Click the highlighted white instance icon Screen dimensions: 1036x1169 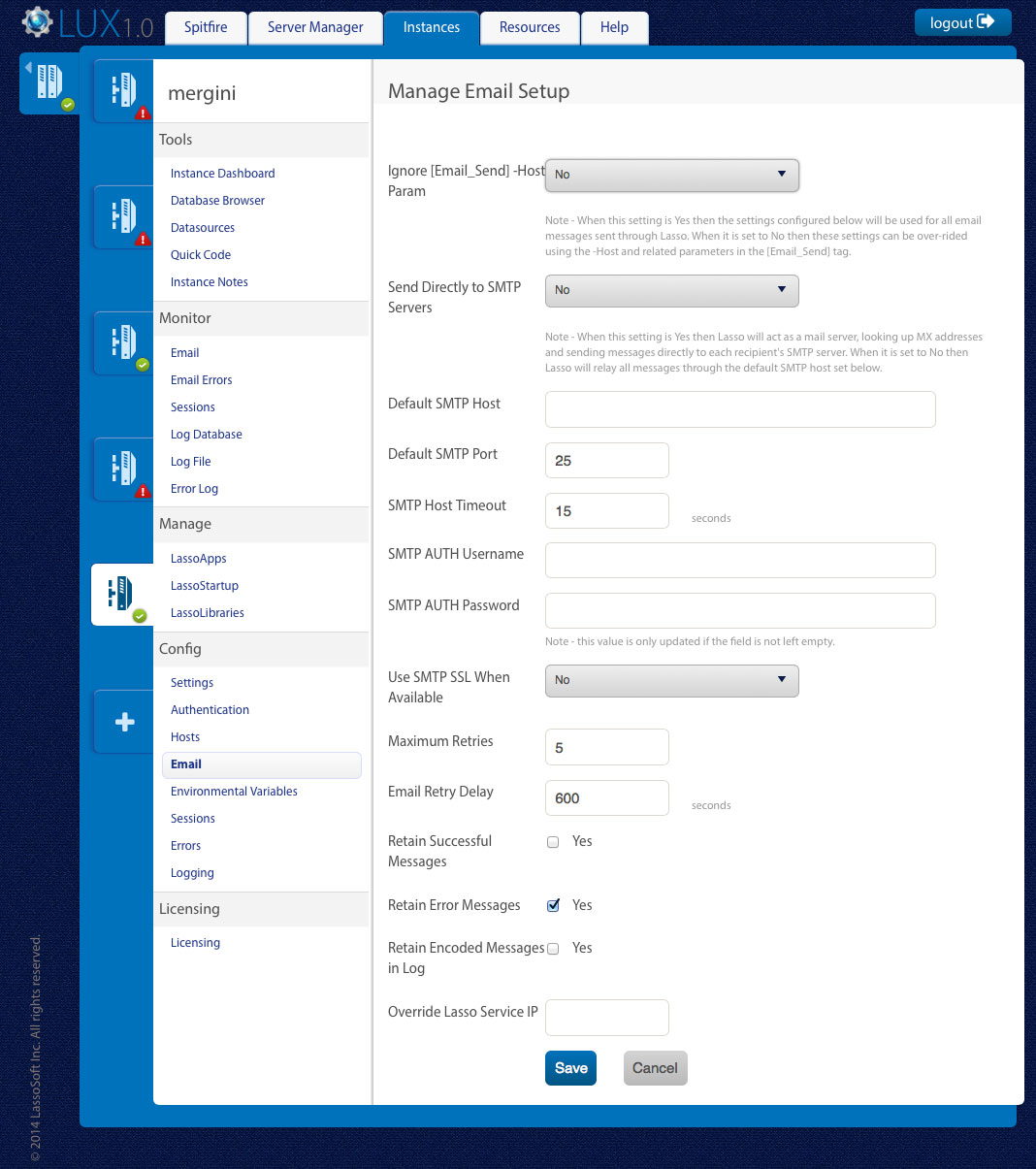(122, 594)
